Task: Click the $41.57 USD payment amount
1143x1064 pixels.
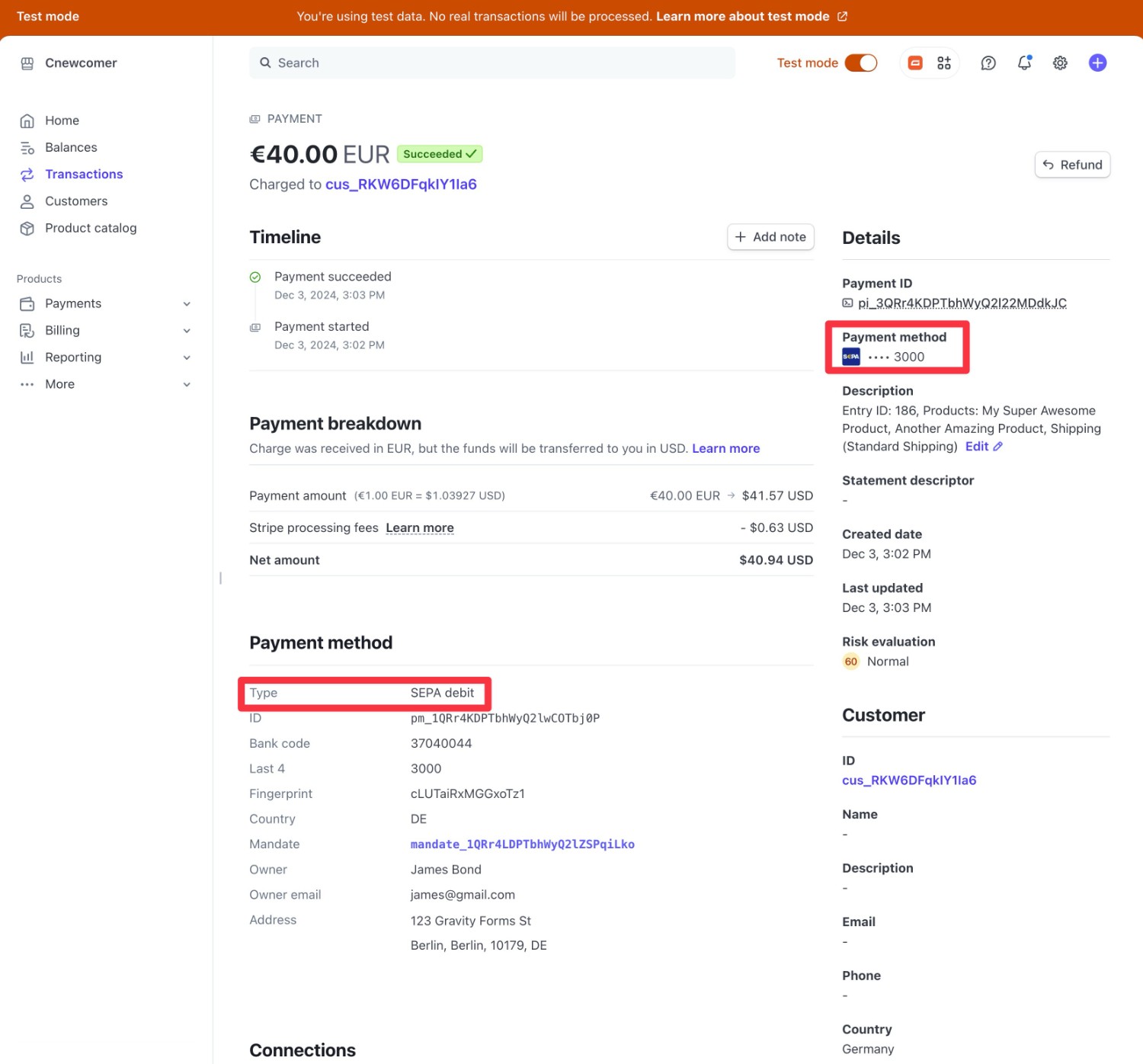Action: [777, 496]
